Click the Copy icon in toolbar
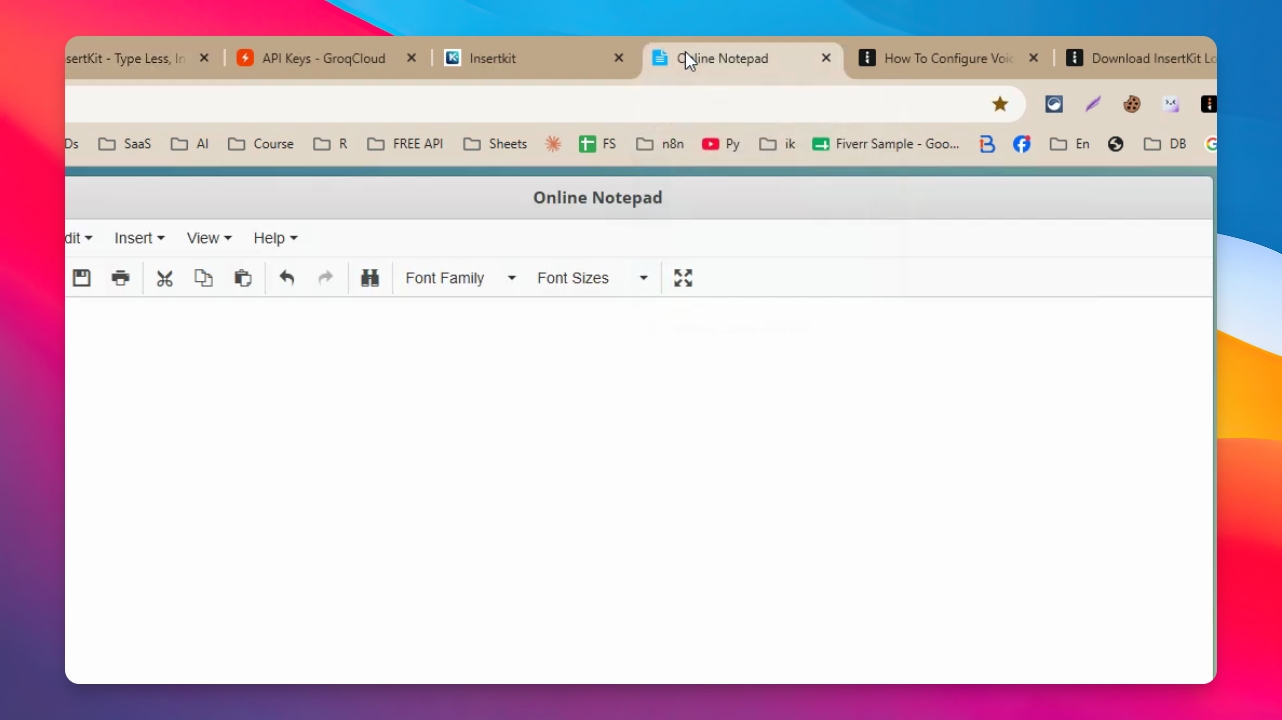1282x720 pixels. tap(204, 278)
